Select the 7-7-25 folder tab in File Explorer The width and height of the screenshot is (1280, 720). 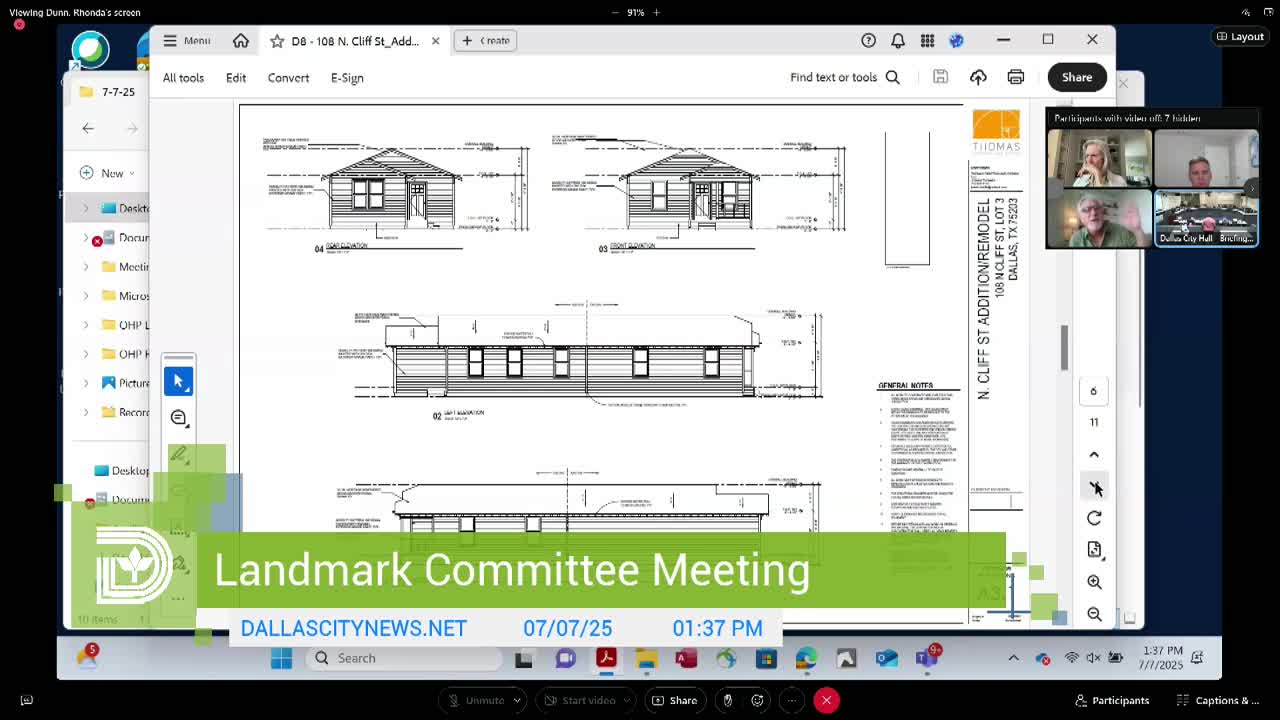click(x=108, y=92)
